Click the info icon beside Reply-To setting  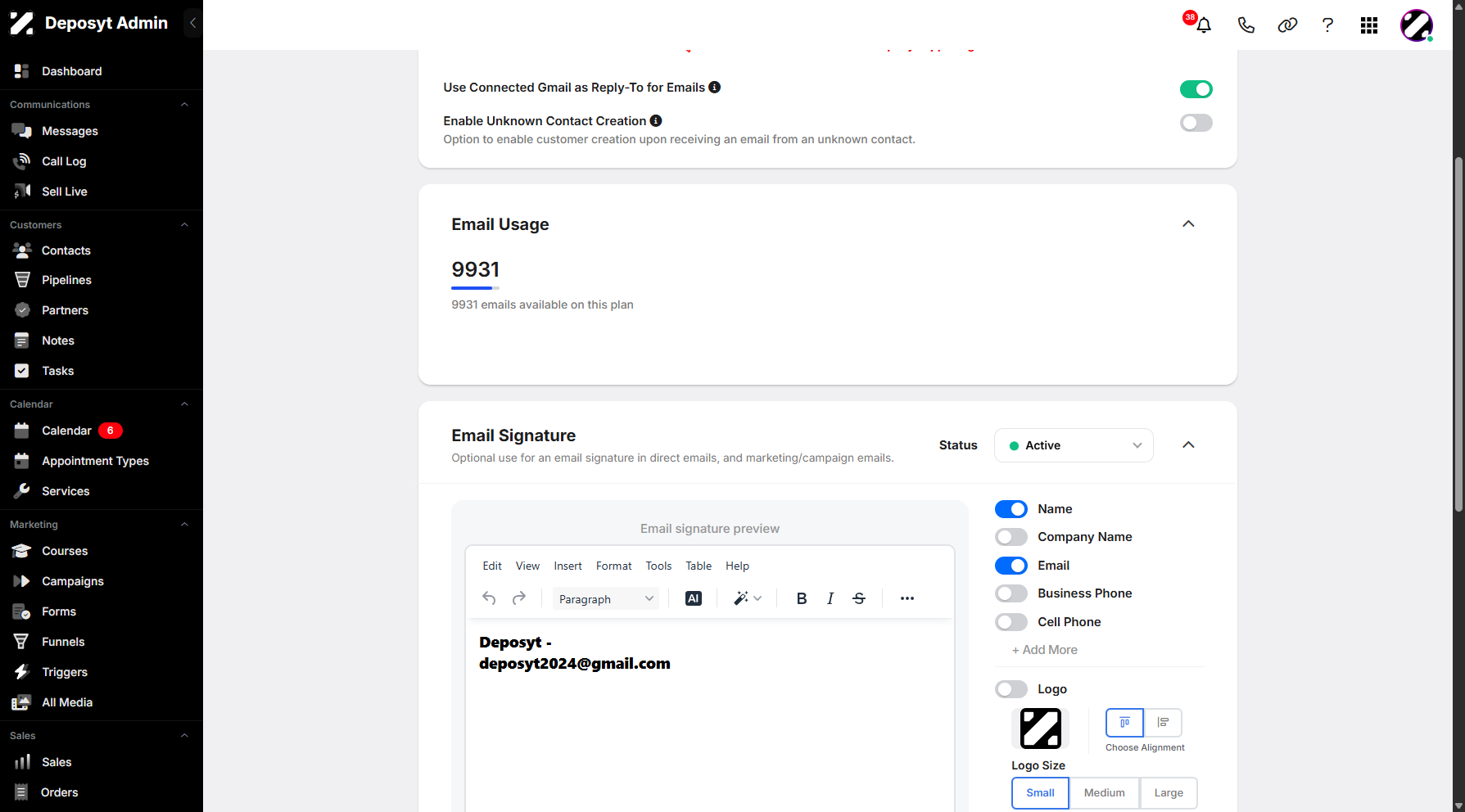click(x=715, y=88)
